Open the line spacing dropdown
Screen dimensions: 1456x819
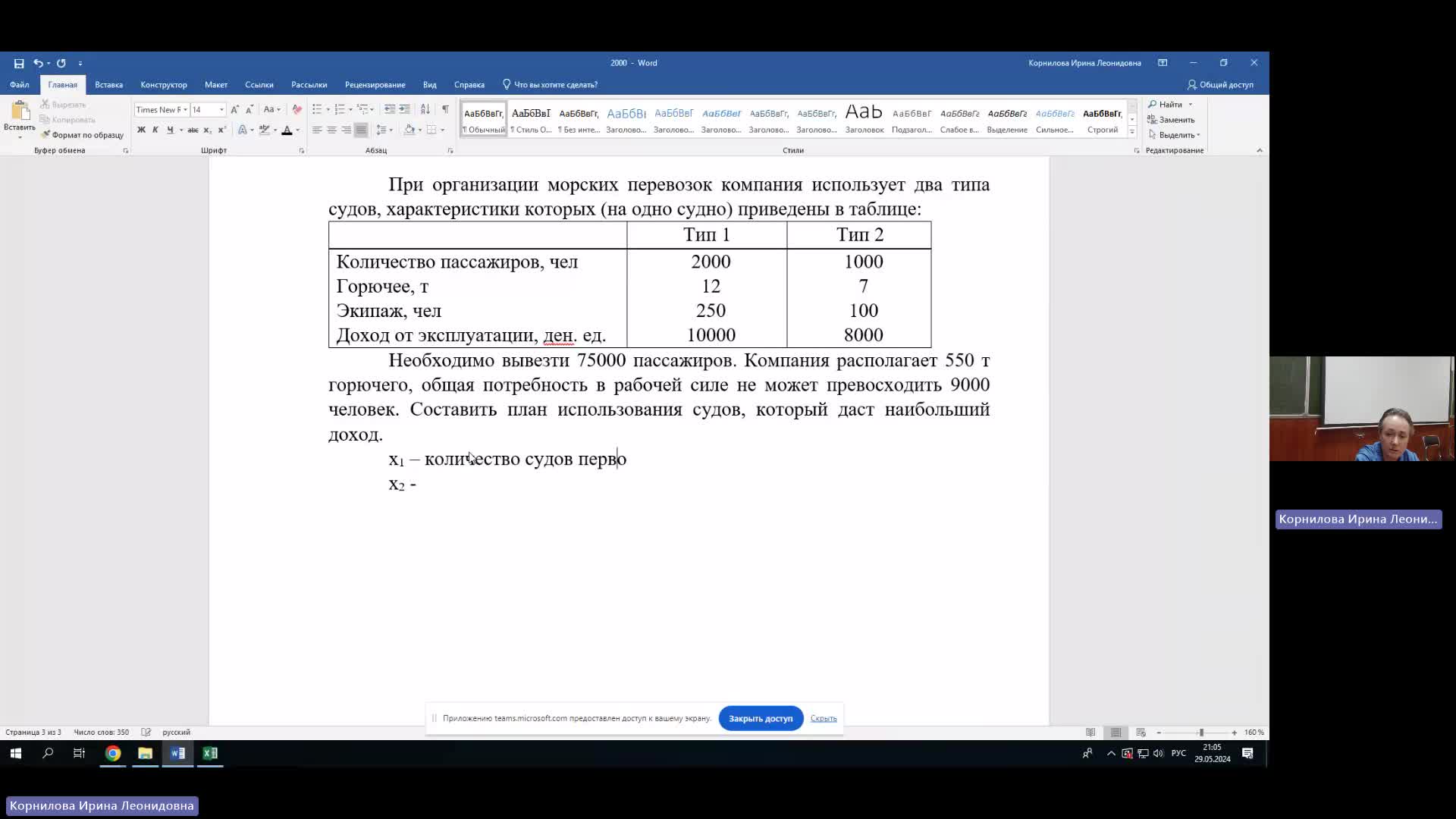[x=384, y=130]
